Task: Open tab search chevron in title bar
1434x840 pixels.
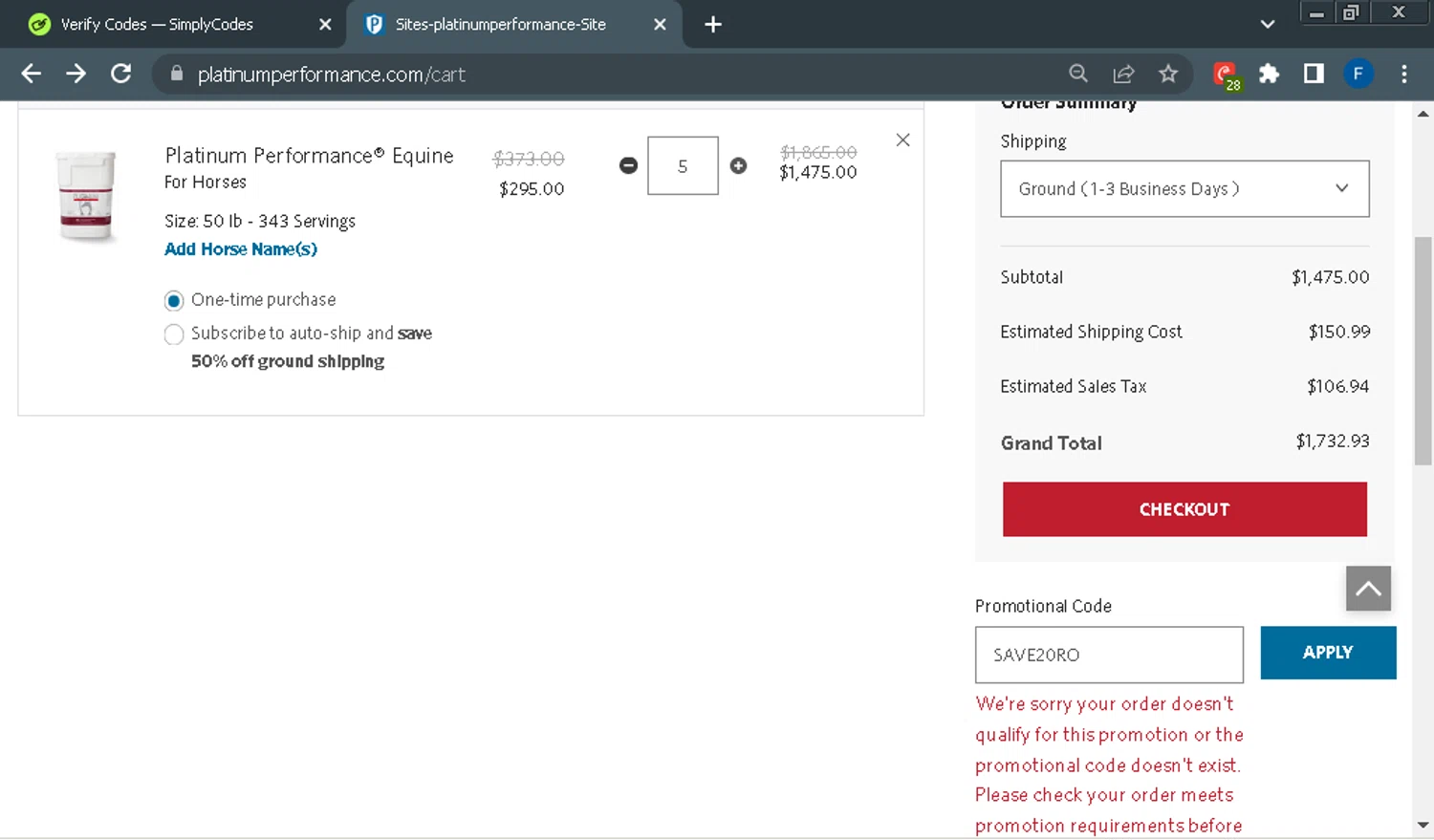Action: pyautogui.click(x=1268, y=24)
